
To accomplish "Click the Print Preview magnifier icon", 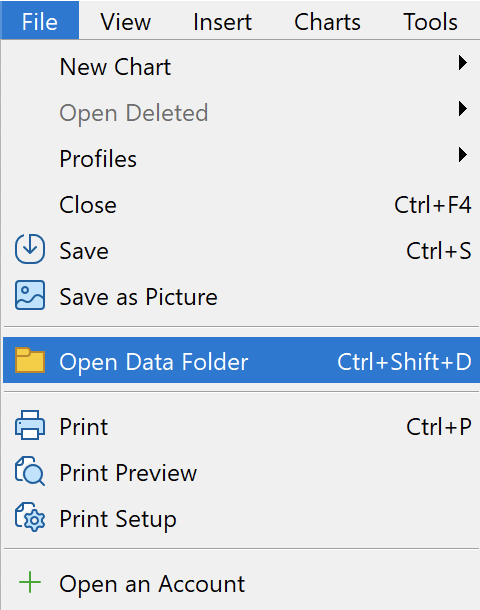I will click(x=30, y=471).
